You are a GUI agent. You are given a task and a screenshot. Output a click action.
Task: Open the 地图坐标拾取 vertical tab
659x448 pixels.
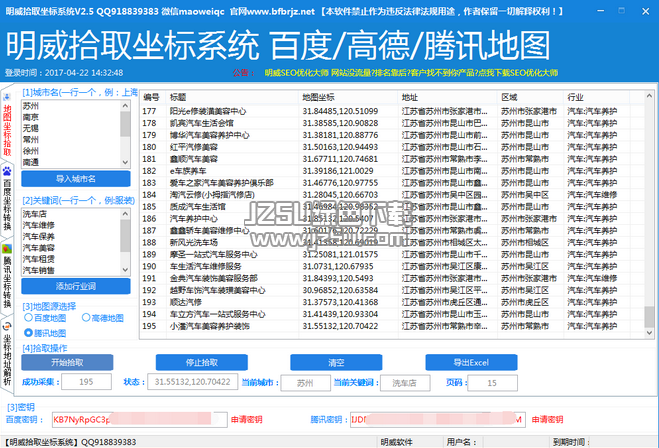pyautogui.click(x=7, y=124)
